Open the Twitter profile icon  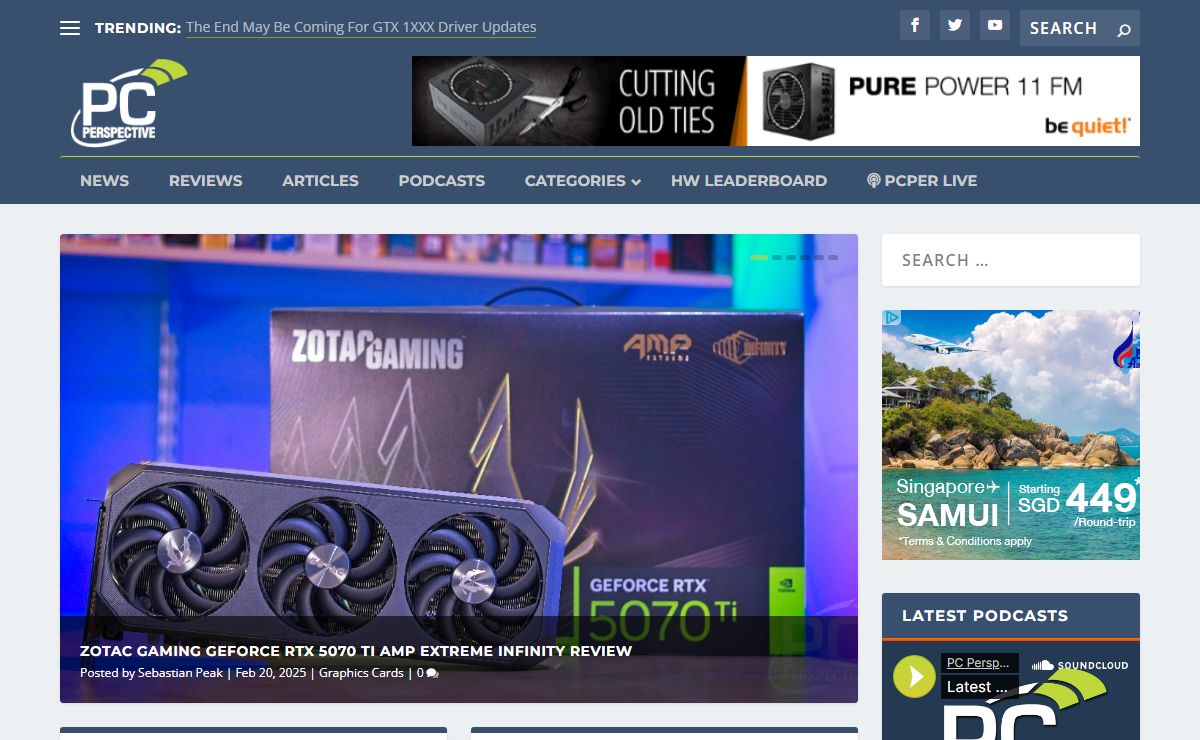pos(955,25)
